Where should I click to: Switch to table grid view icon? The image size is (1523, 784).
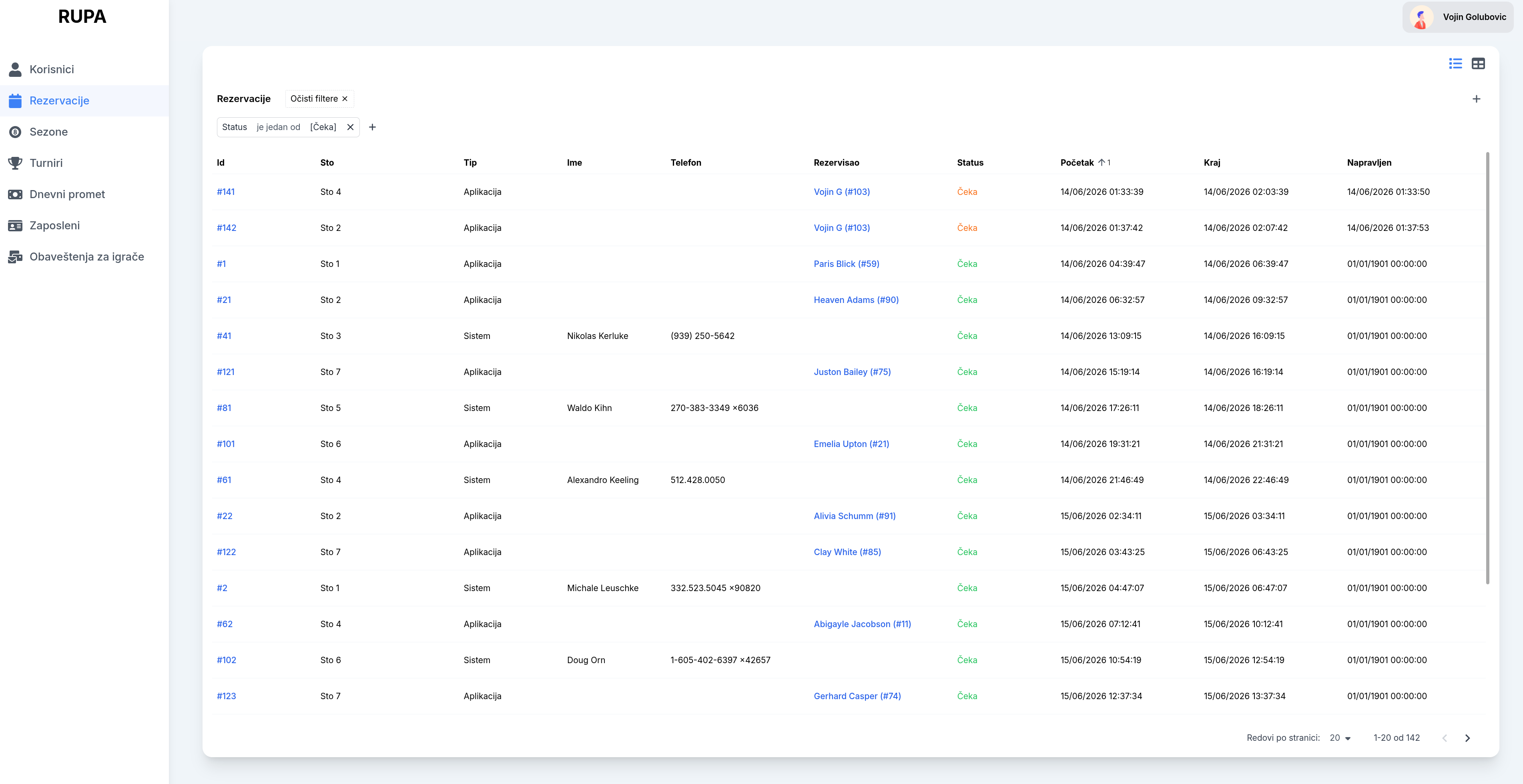1478,63
